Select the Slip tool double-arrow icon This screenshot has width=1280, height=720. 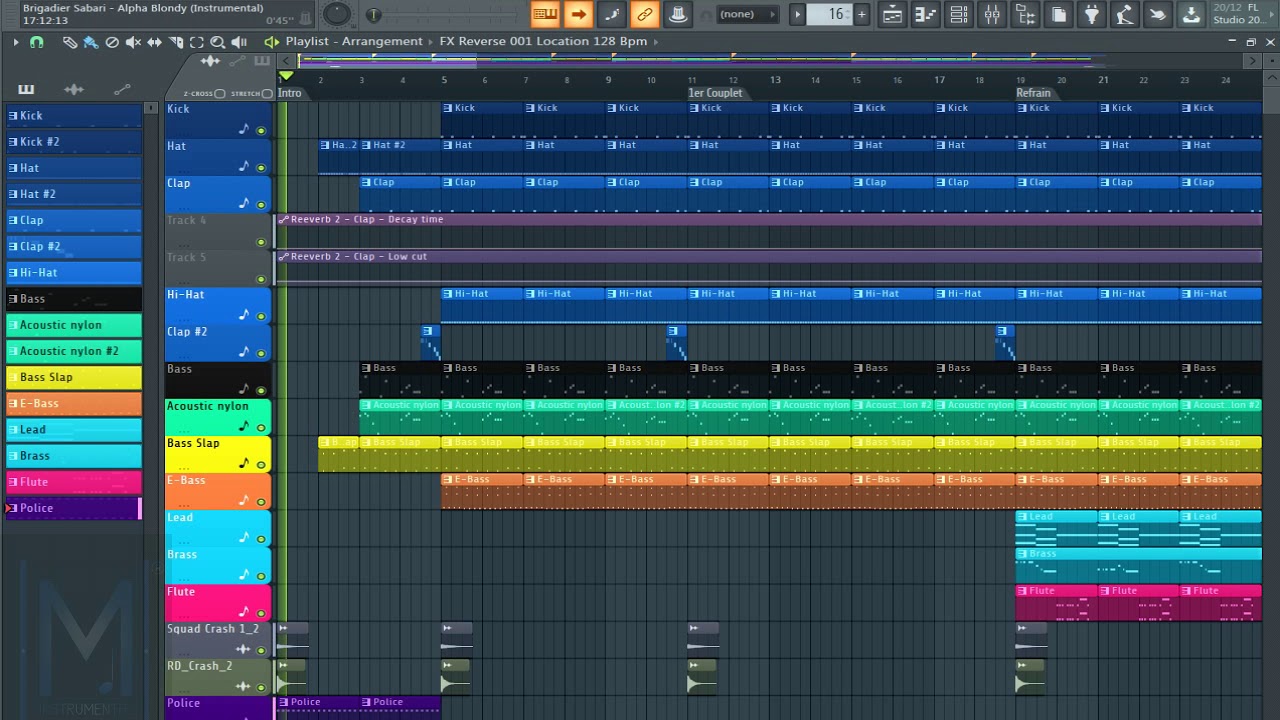(154, 42)
